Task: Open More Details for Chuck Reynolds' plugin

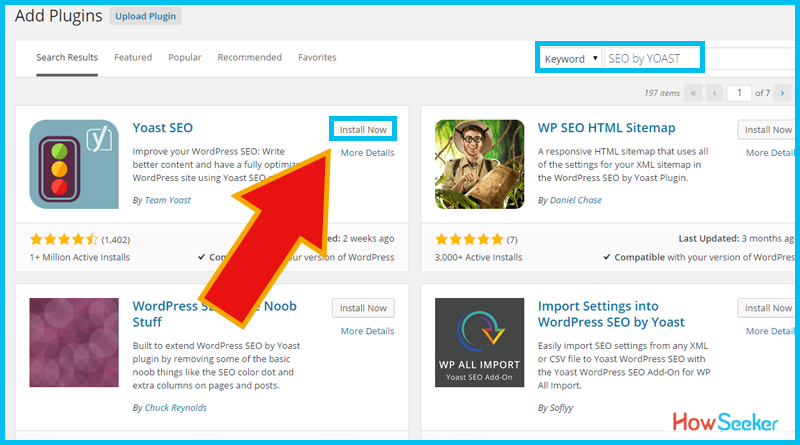Action: tap(367, 331)
